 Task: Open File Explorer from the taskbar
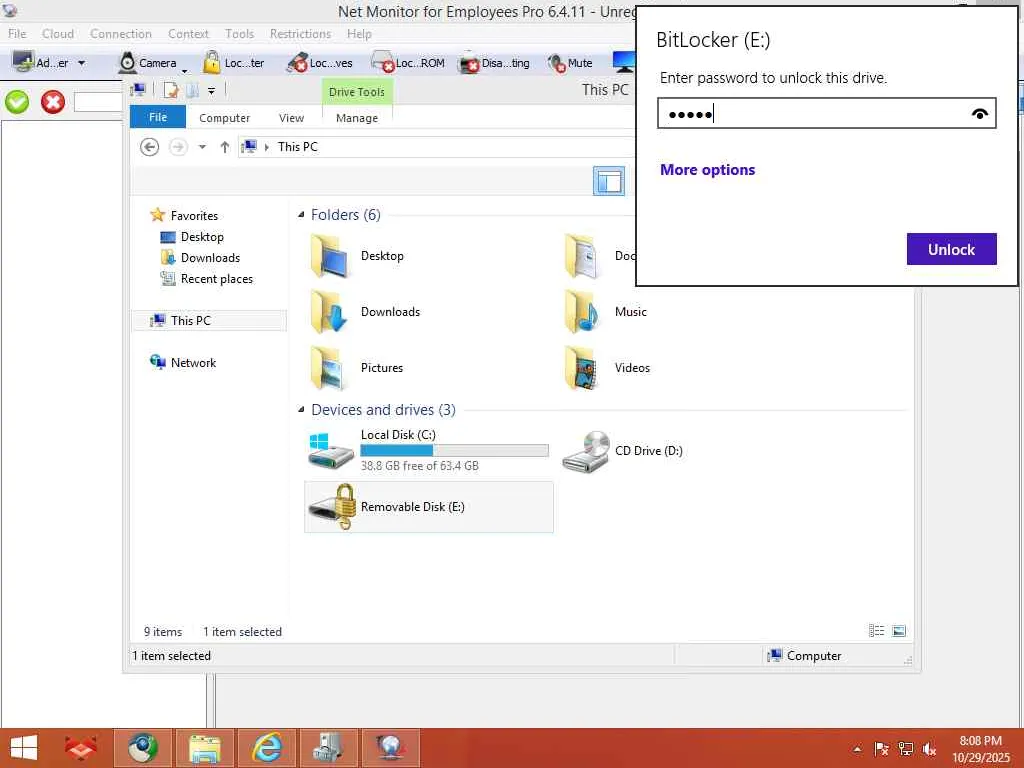[x=205, y=748]
